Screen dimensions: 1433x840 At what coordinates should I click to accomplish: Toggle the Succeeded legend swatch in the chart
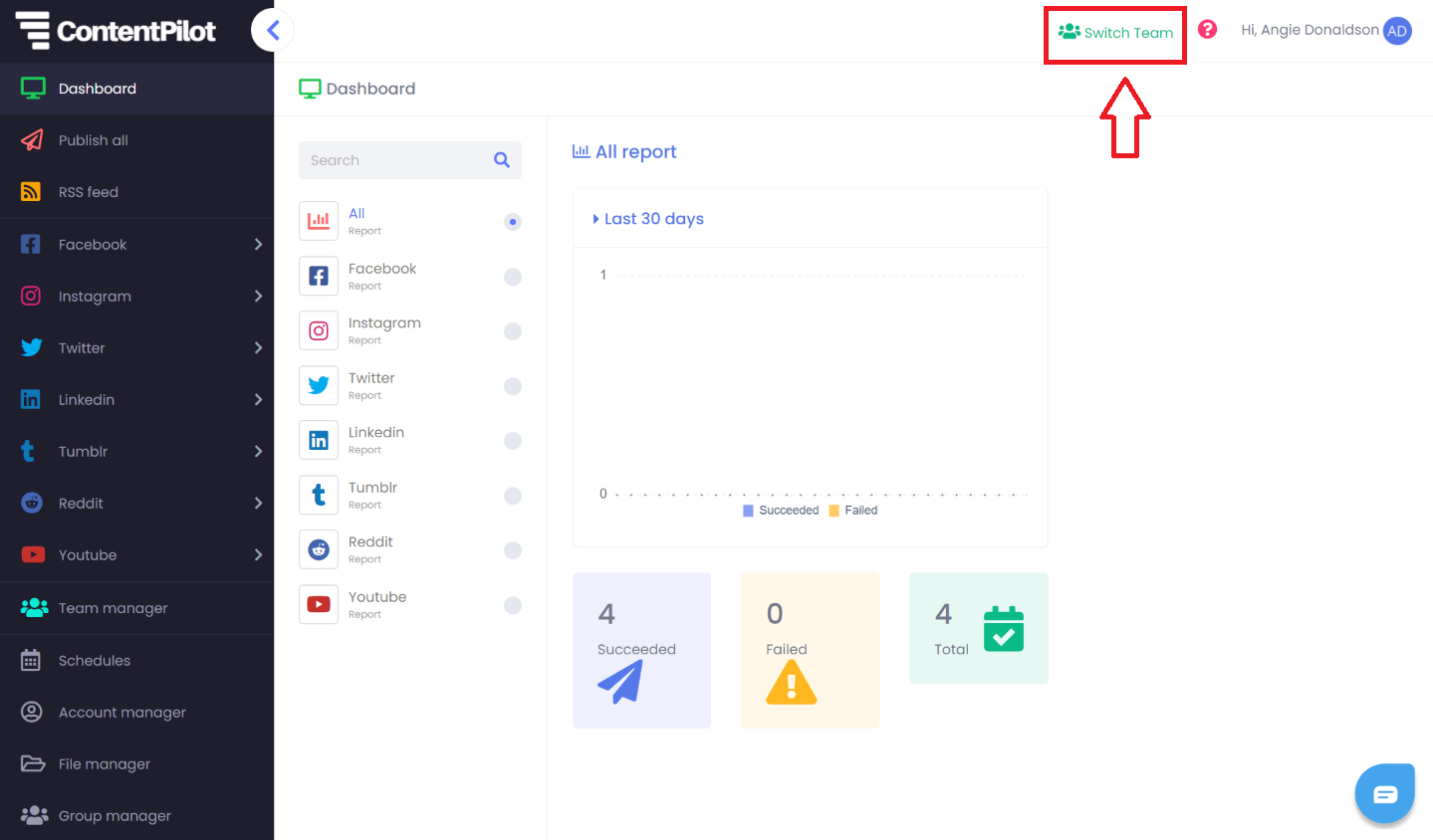748,511
